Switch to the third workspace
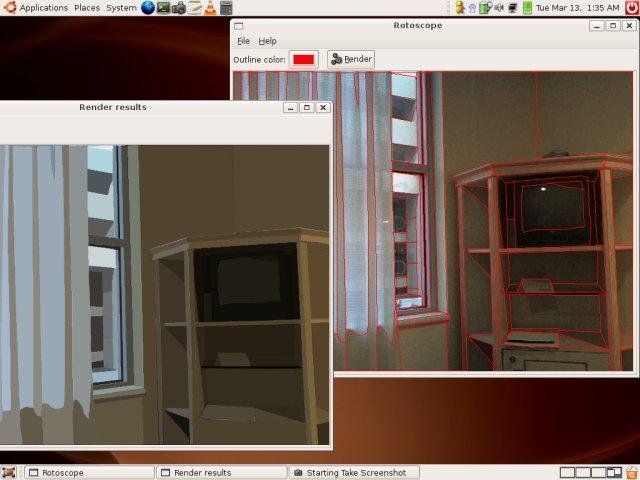The image size is (640, 480). click(x=598, y=473)
